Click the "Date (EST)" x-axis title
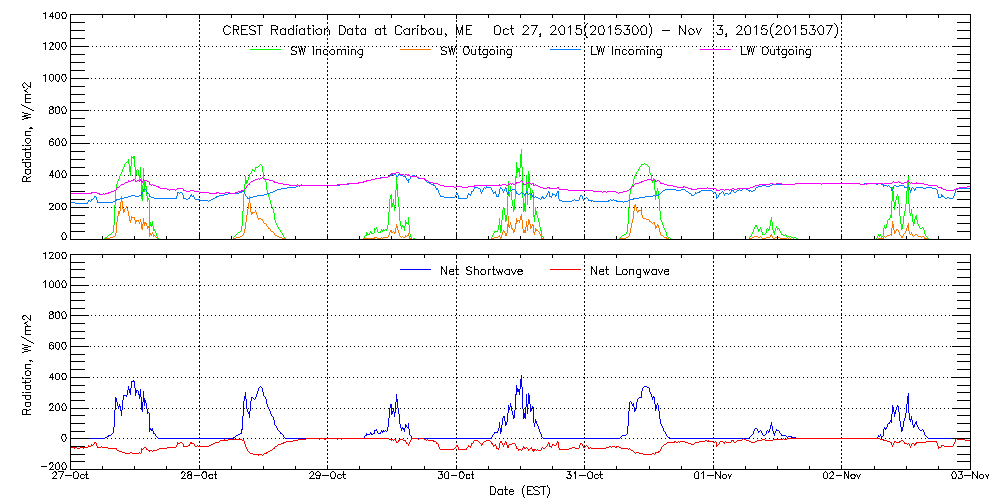1000x500 pixels. 519,491
